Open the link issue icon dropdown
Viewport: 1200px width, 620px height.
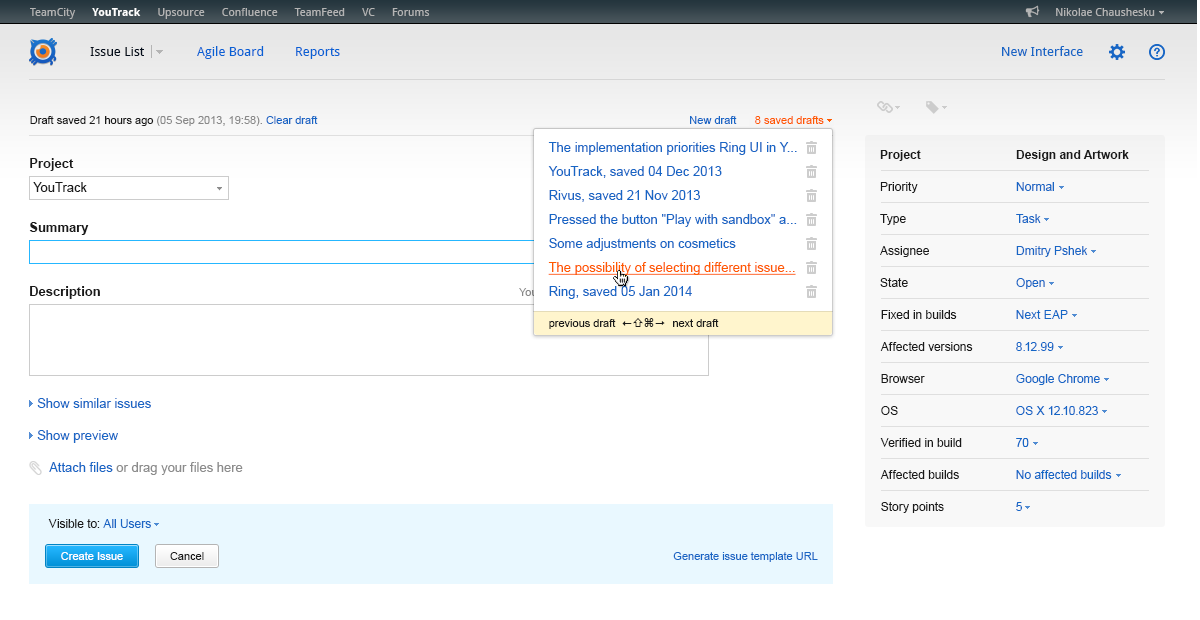click(888, 107)
